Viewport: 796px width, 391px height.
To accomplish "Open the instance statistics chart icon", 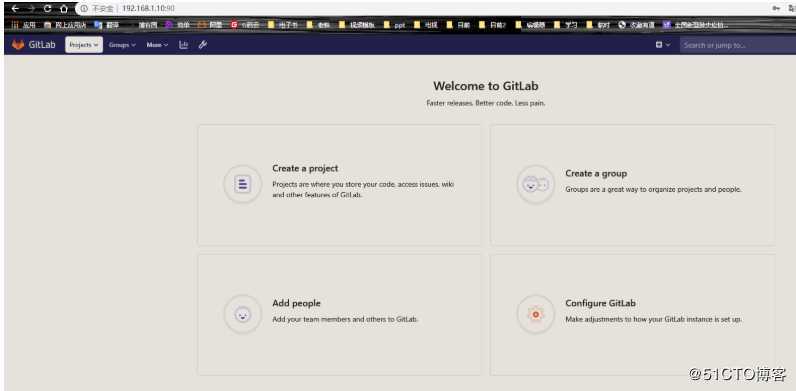I will pyautogui.click(x=184, y=45).
